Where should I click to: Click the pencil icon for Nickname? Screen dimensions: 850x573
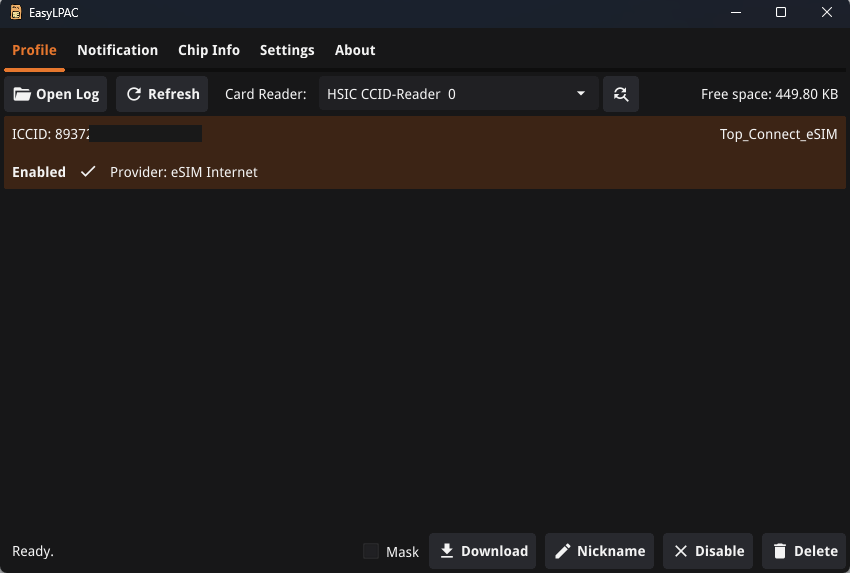coord(563,551)
